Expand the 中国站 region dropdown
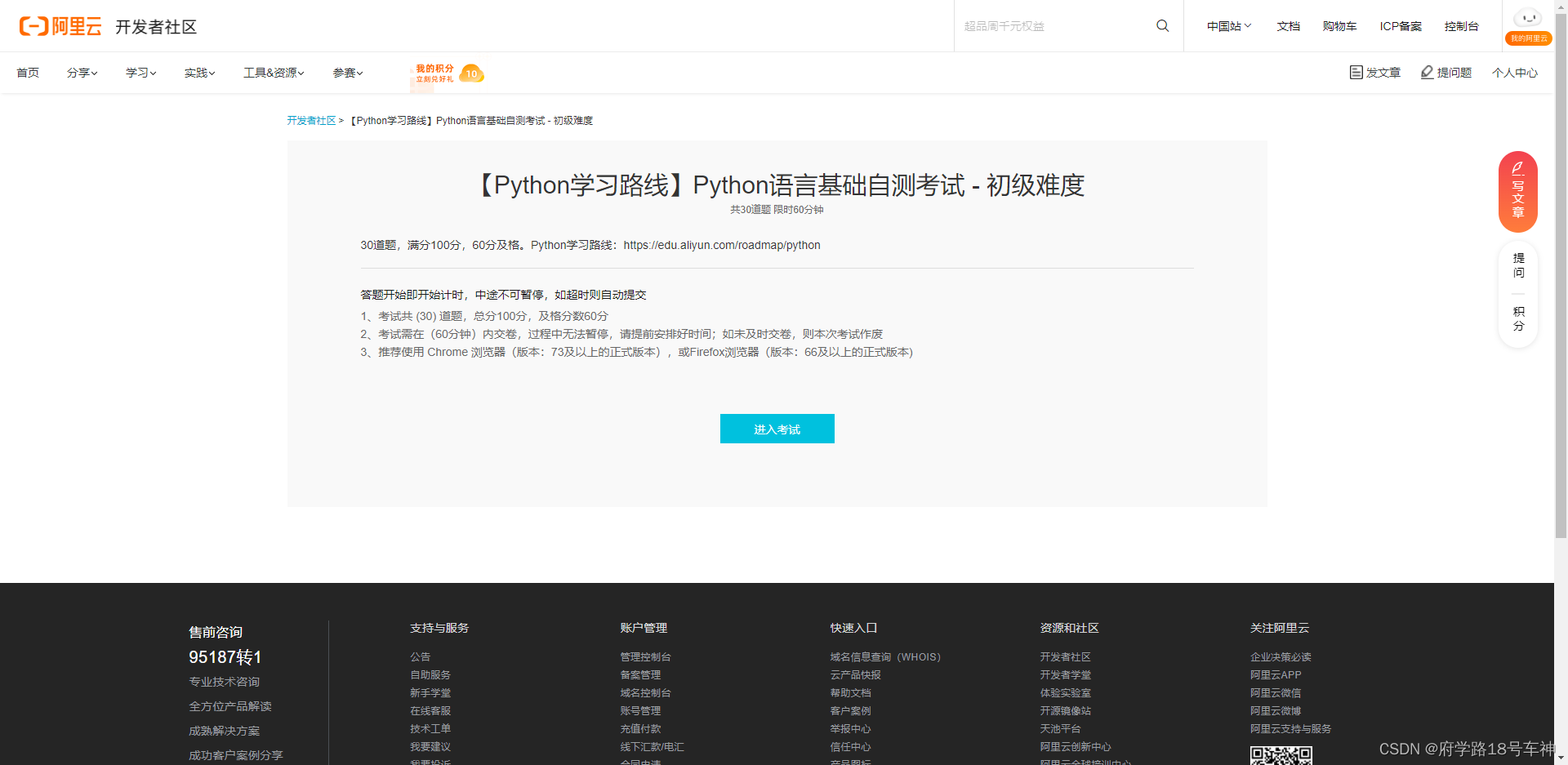The height and width of the screenshot is (765, 1568). coord(1229,26)
